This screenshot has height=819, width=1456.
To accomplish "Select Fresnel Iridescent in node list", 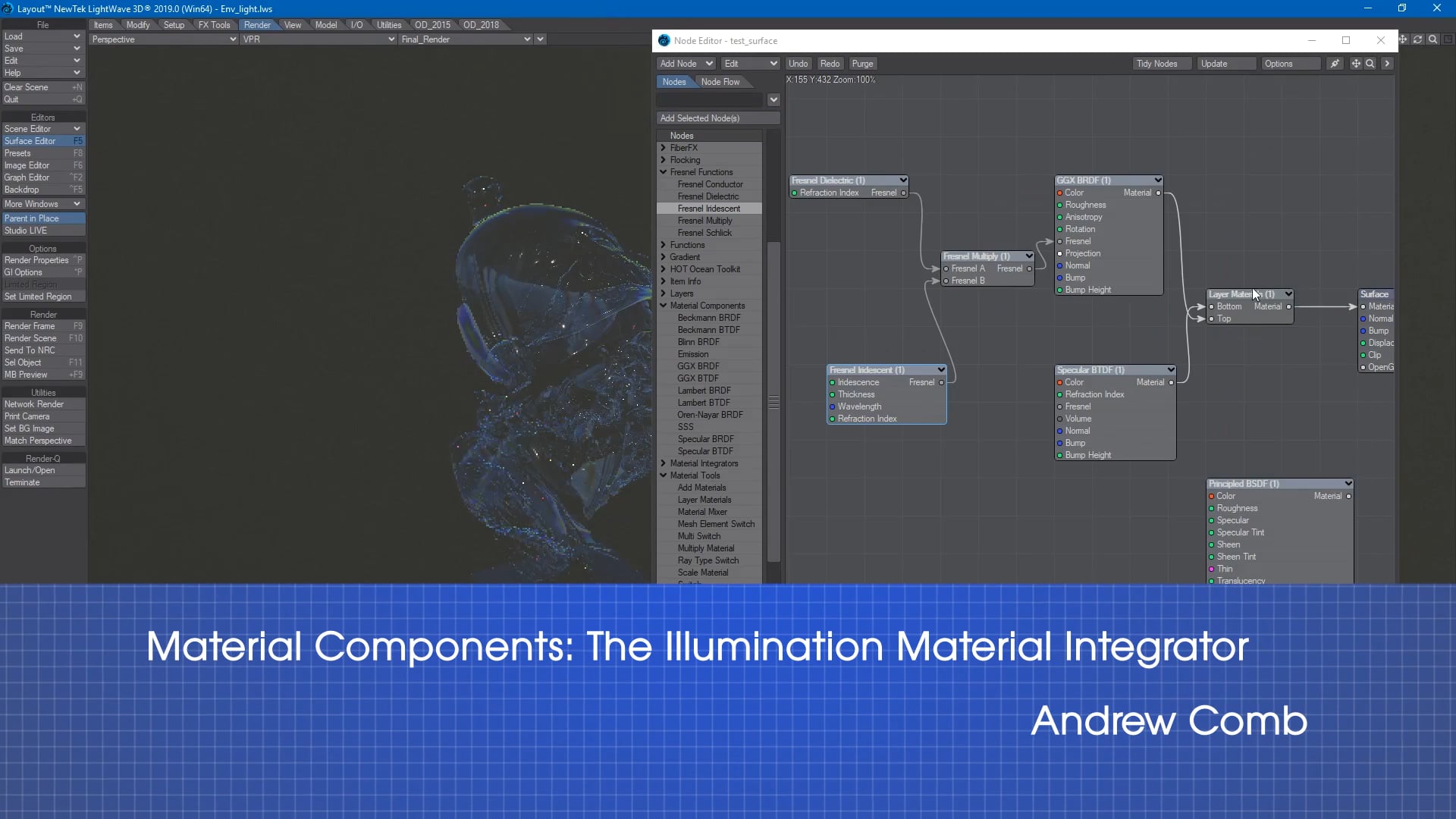I will (708, 209).
